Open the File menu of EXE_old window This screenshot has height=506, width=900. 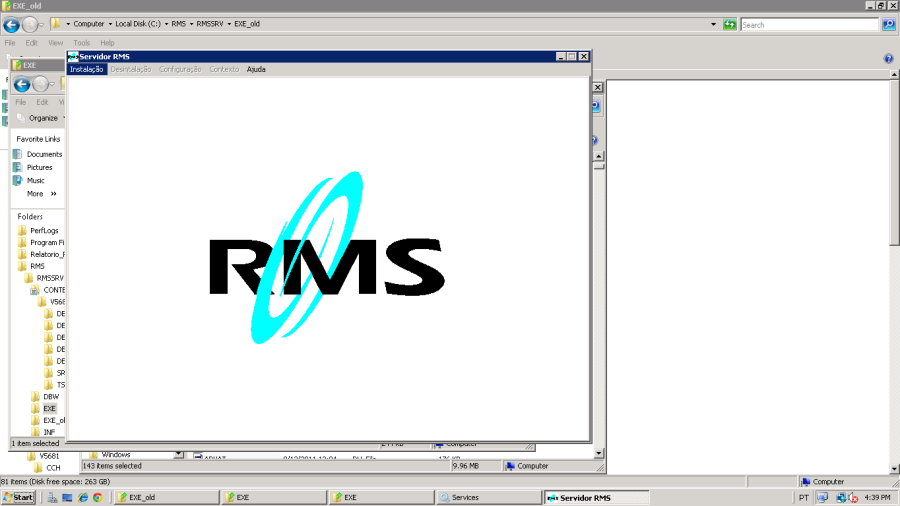point(10,43)
